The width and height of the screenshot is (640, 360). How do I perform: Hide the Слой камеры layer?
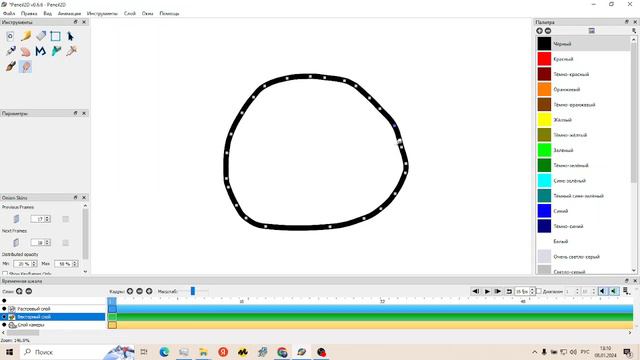(4, 325)
